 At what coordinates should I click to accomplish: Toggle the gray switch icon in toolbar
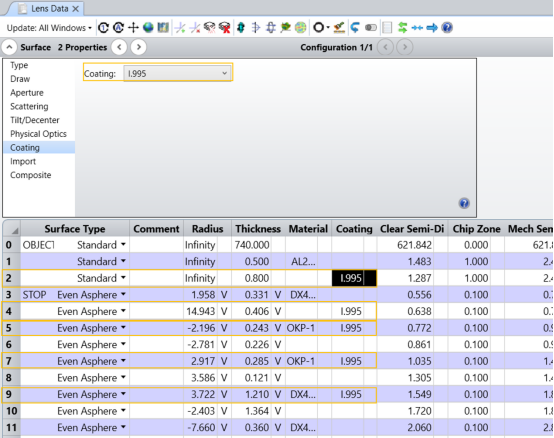pyautogui.click(x=371, y=28)
